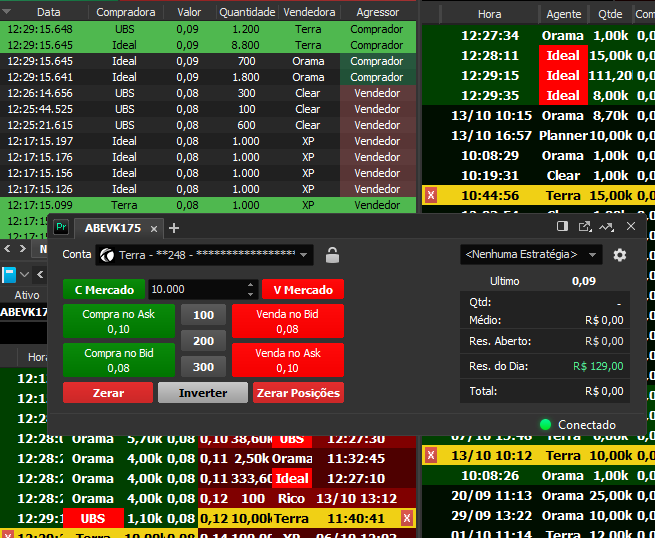This screenshot has width=655, height=538.
Task: Click Compra no Bid 0,08
Action: click(119, 360)
